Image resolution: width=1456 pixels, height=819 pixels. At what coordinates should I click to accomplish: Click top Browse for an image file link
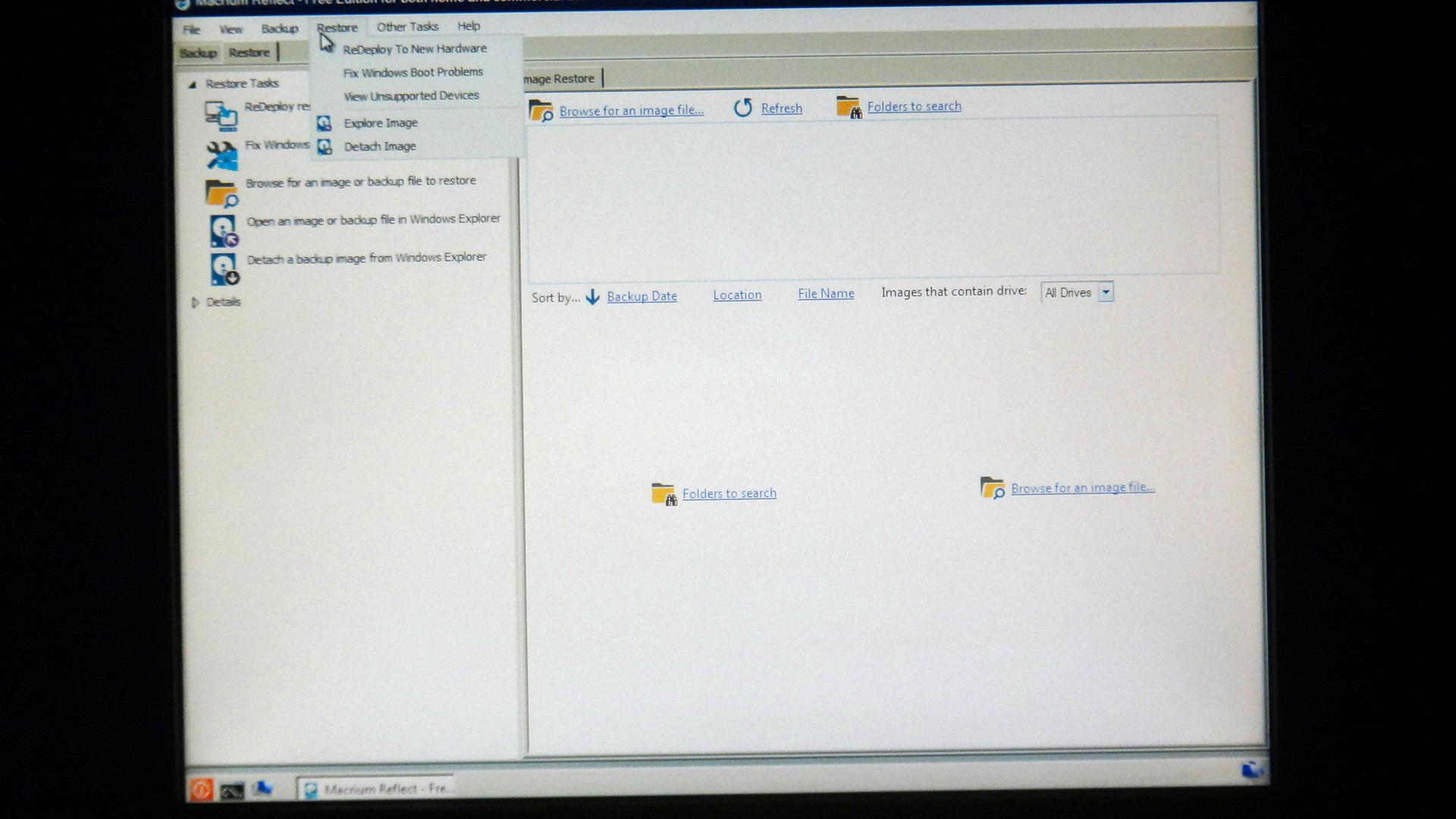tap(632, 111)
